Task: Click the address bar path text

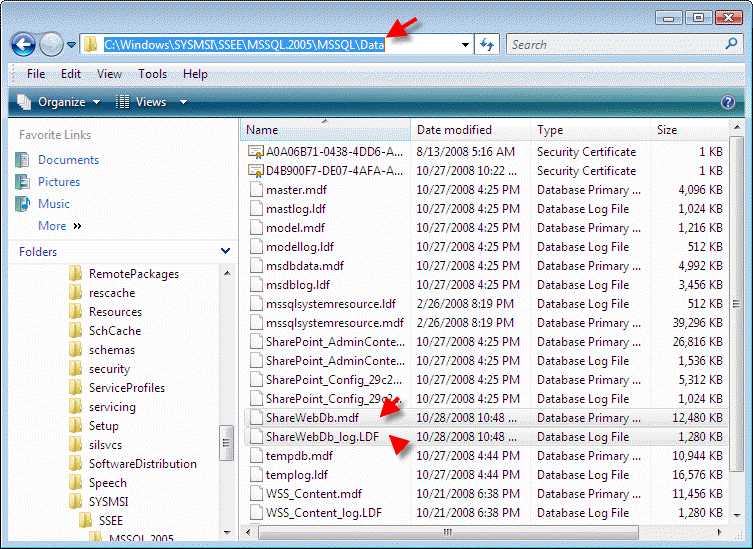Action: (244, 45)
